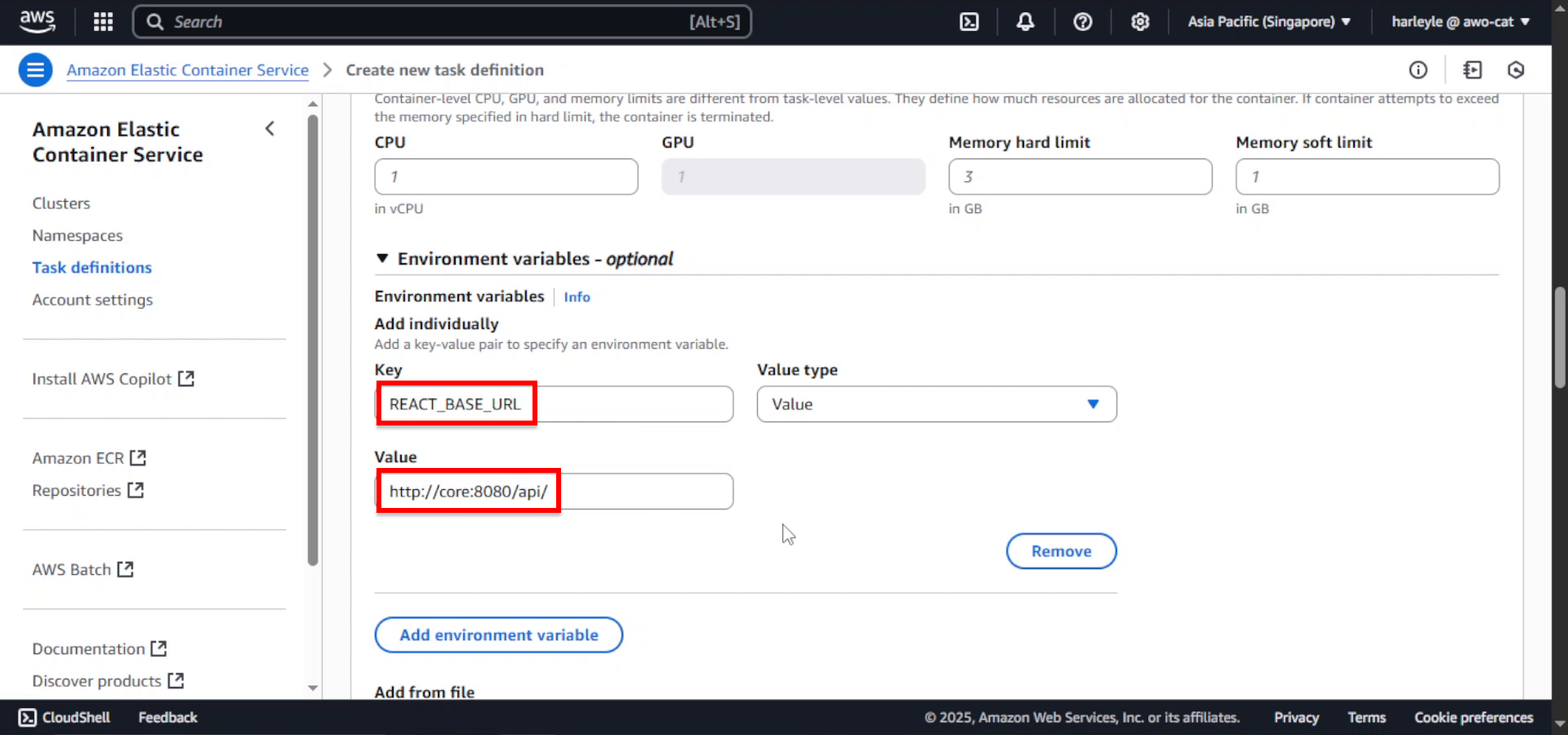Click the Create new task definition breadcrumb text

pyautogui.click(x=444, y=70)
